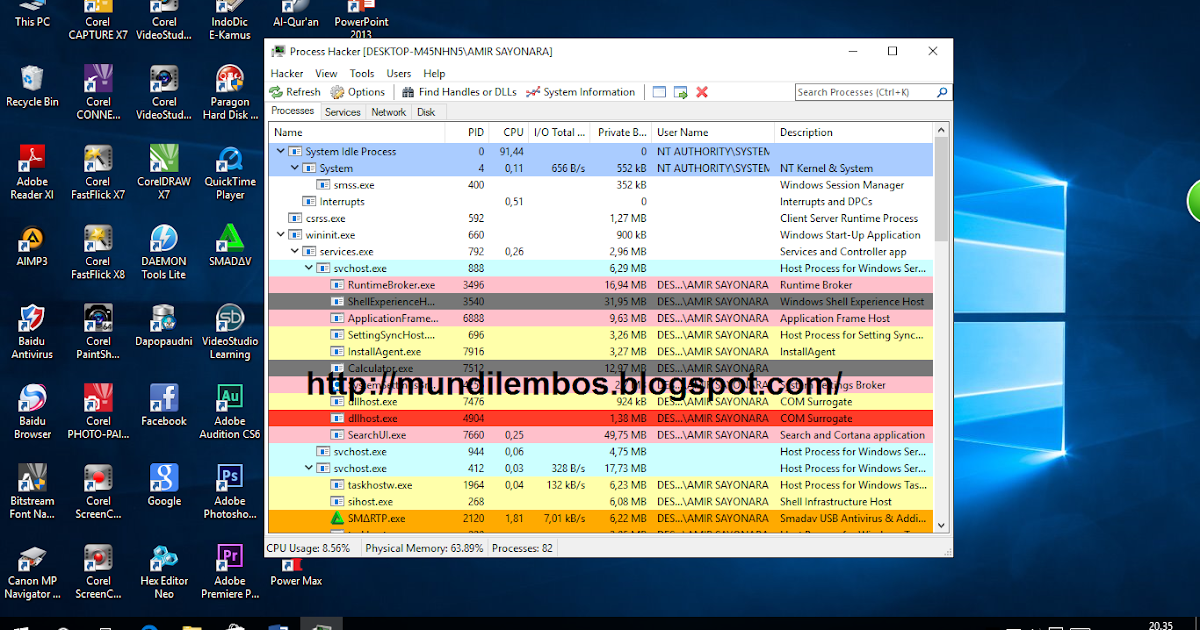This screenshot has height=630, width=1200.
Task: Open Options from the toolbar
Action: 358,92
